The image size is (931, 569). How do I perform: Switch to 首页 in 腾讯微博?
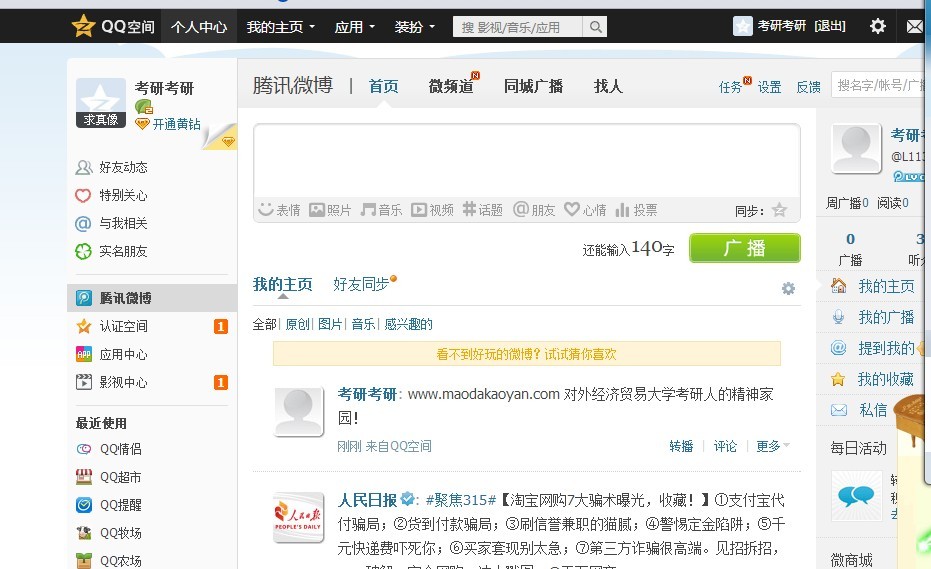pyautogui.click(x=384, y=87)
